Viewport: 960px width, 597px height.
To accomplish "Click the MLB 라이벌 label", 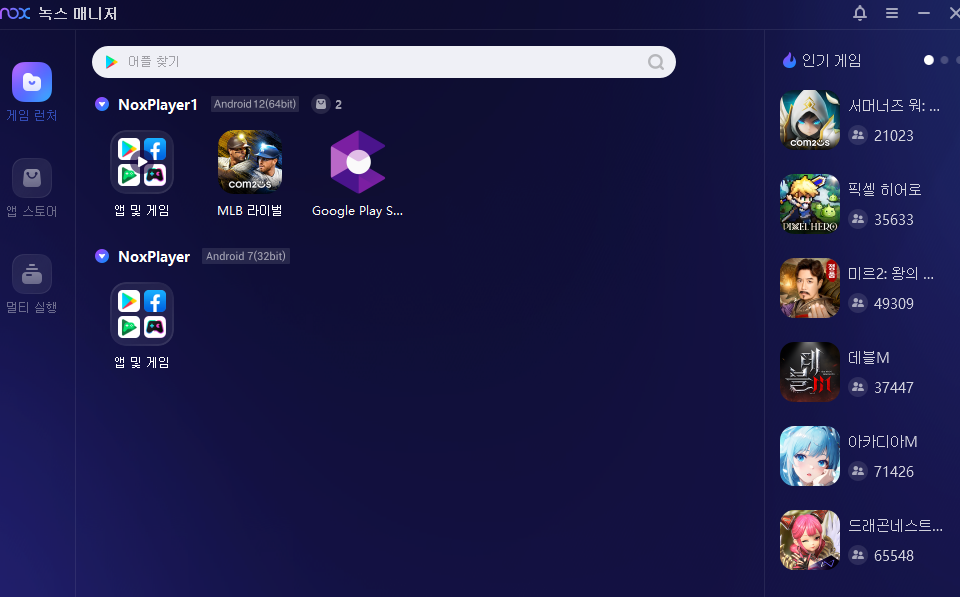I will click(x=250, y=210).
